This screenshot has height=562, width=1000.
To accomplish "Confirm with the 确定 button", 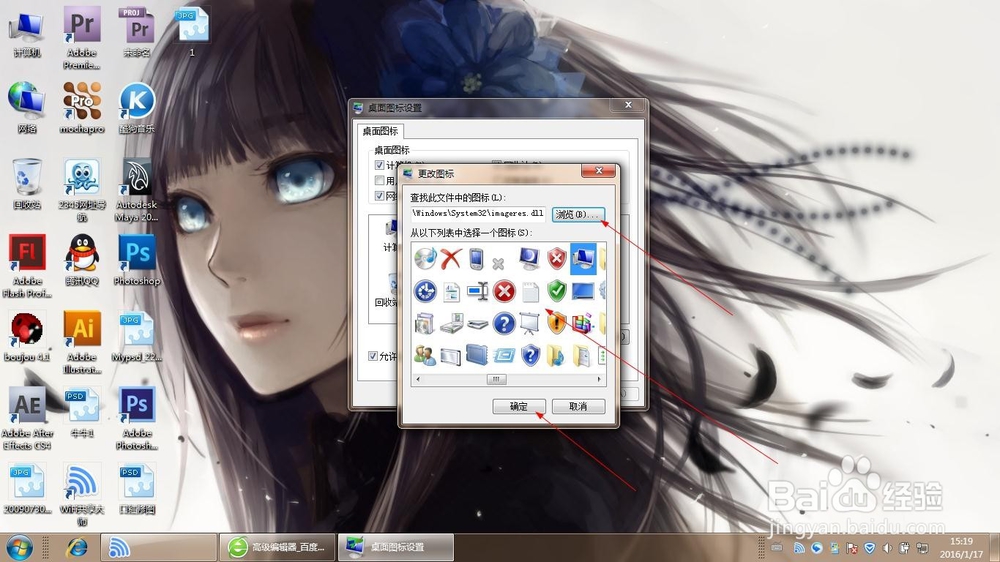I will tap(518, 406).
